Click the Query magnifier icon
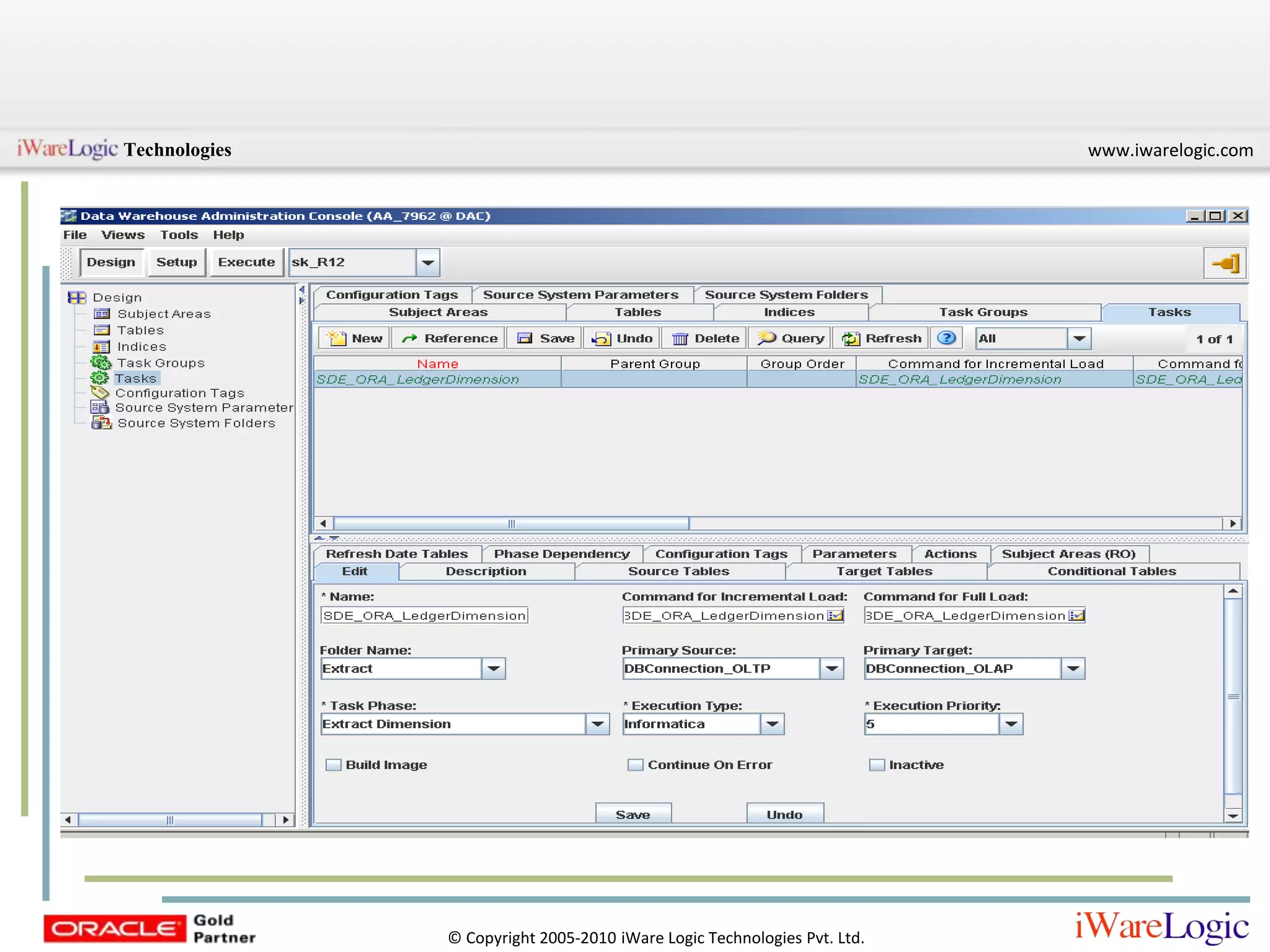Viewport: 1270px width, 952px height. [x=766, y=338]
